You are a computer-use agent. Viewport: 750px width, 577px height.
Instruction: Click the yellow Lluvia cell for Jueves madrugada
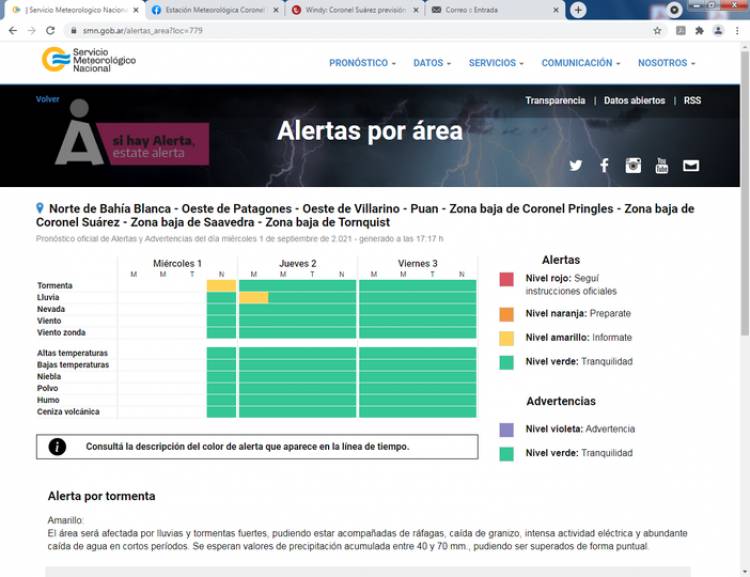click(x=254, y=298)
